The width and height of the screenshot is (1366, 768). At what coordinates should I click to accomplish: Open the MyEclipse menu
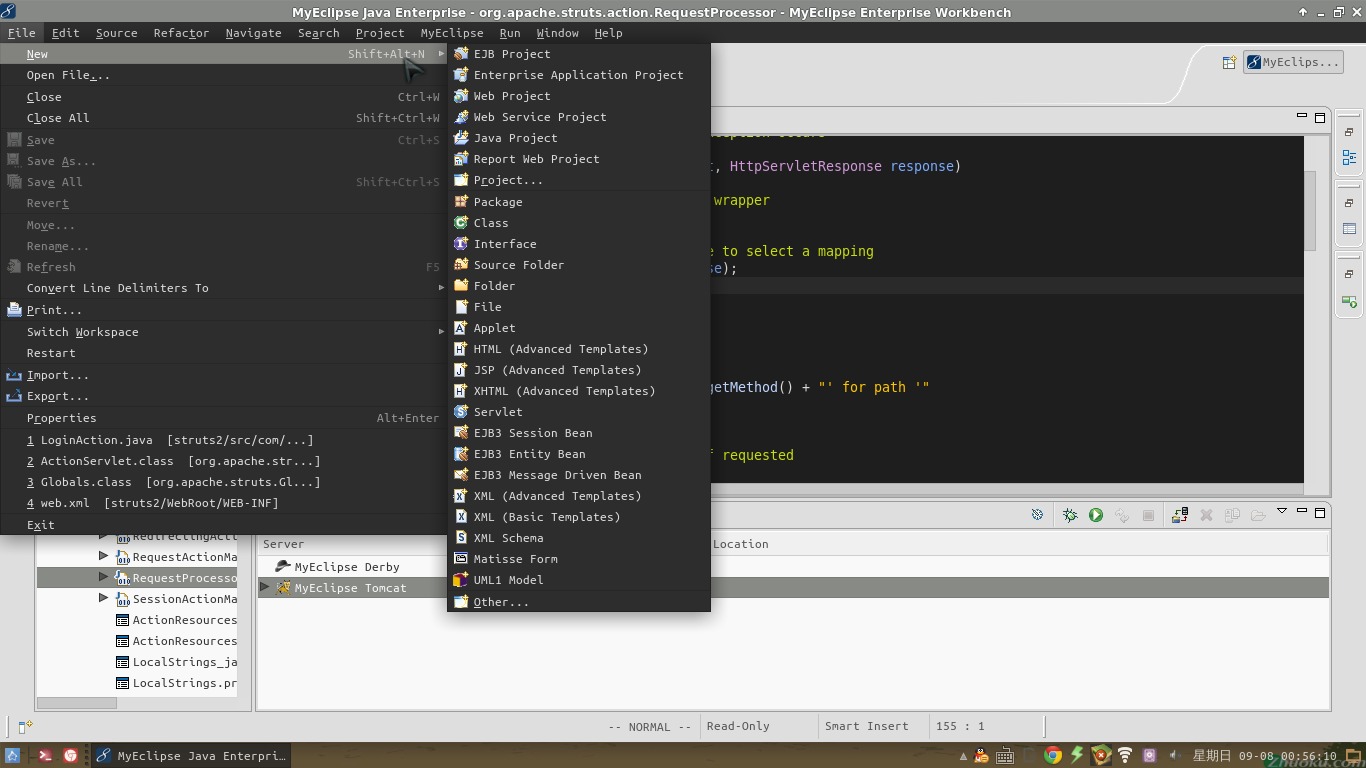coord(452,33)
